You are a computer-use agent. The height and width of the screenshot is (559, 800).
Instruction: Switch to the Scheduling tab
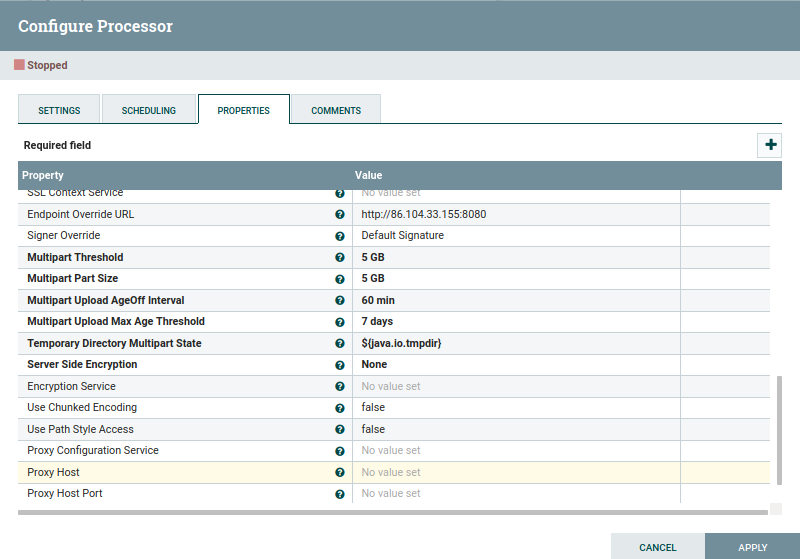[149, 110]
